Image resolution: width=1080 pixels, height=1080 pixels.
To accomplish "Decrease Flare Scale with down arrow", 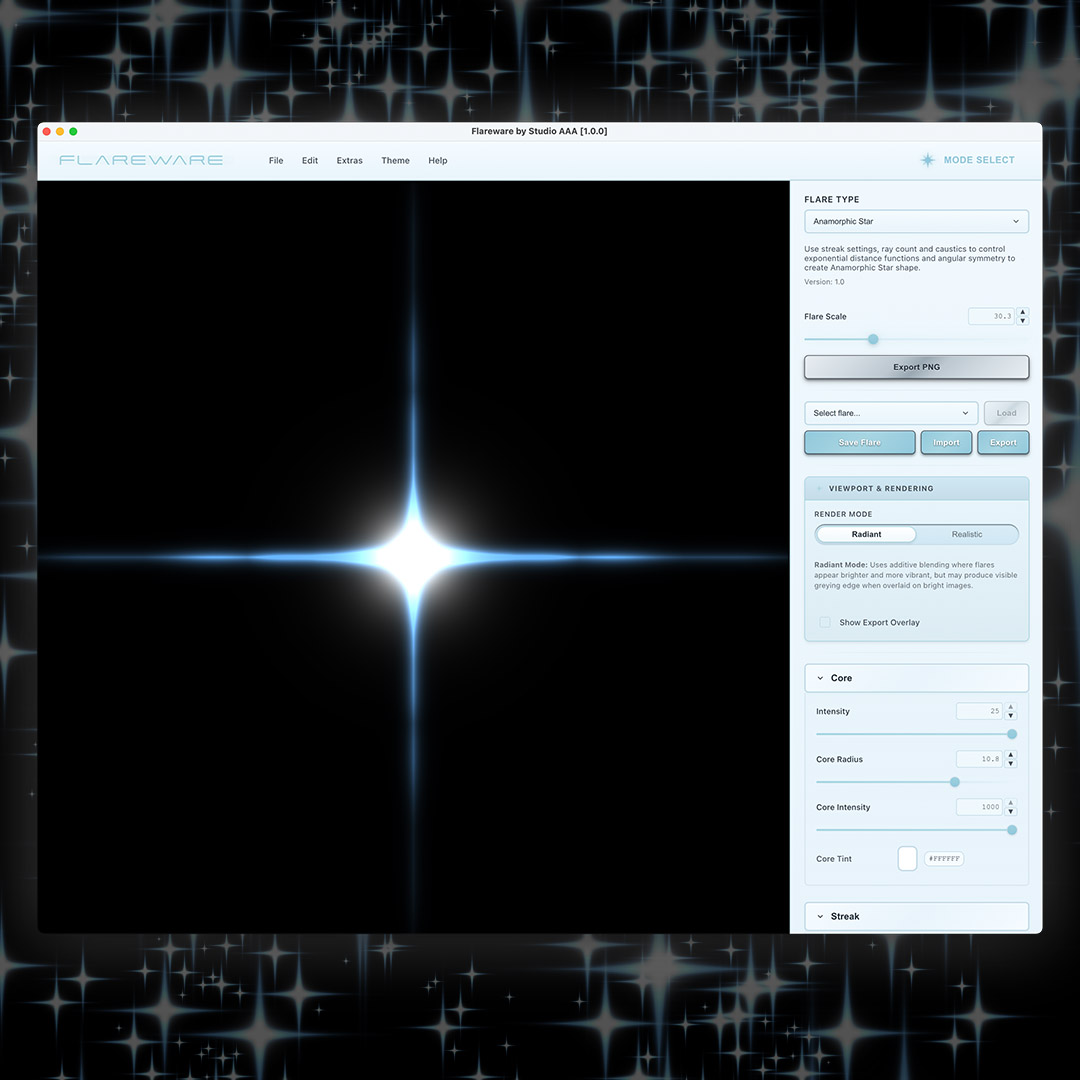I will tap(1023, 320).
